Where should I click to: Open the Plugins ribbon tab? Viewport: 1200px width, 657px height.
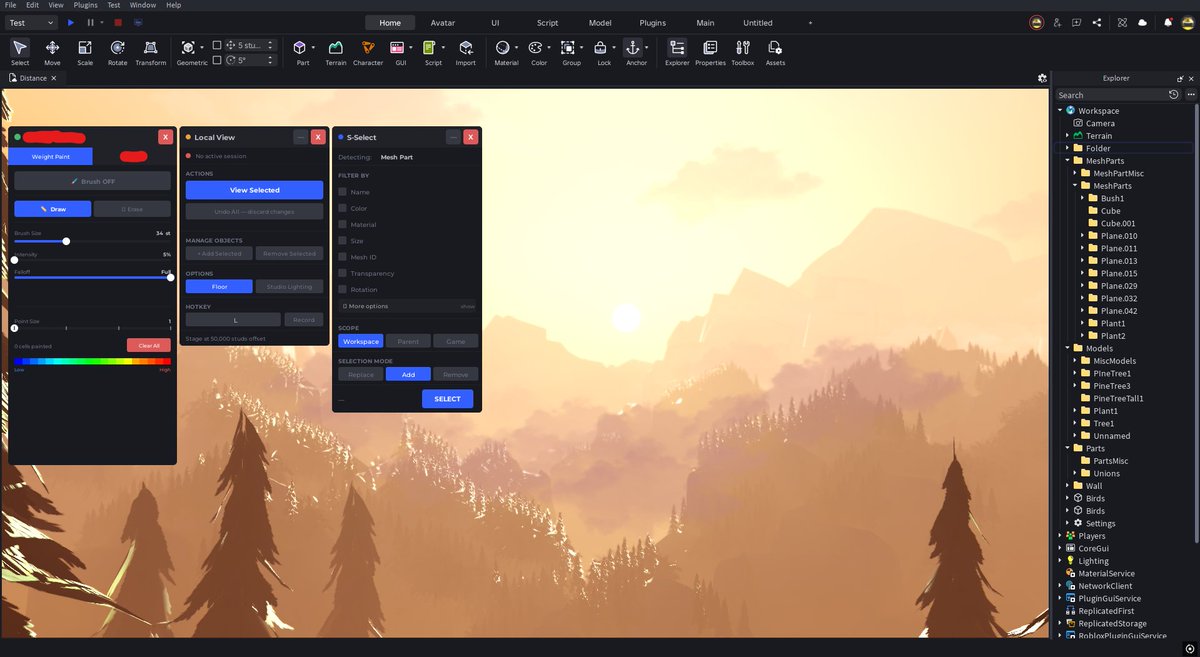pos(653,22)
